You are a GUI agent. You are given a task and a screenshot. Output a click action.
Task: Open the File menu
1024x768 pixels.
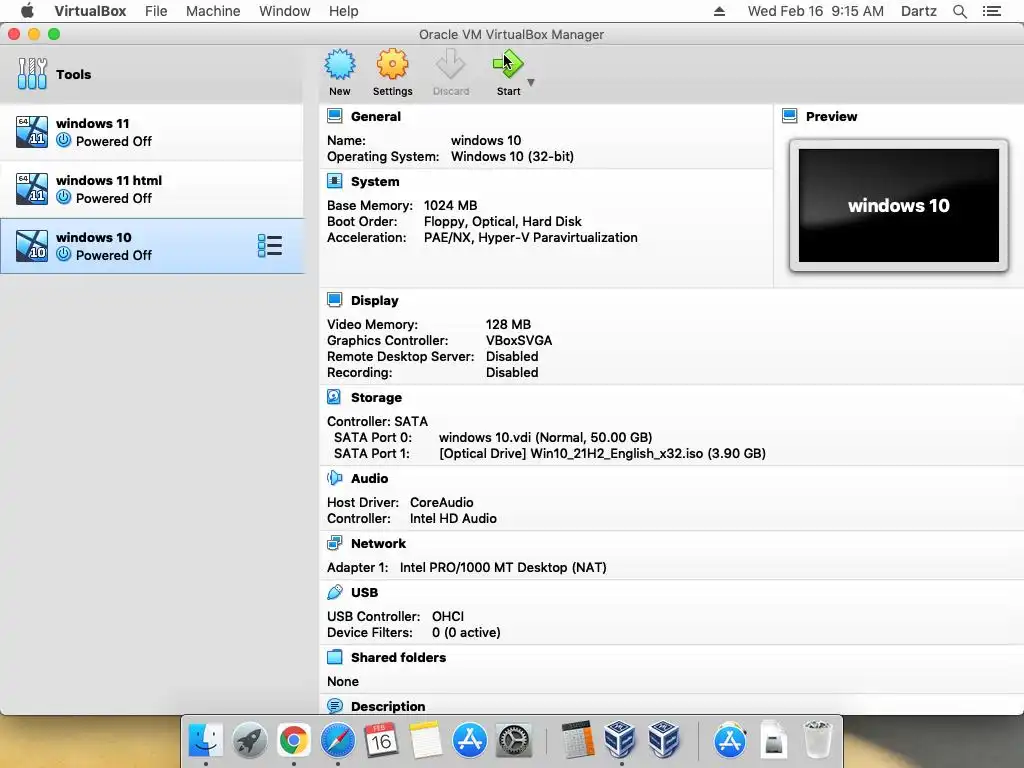[x=156, y=11]
